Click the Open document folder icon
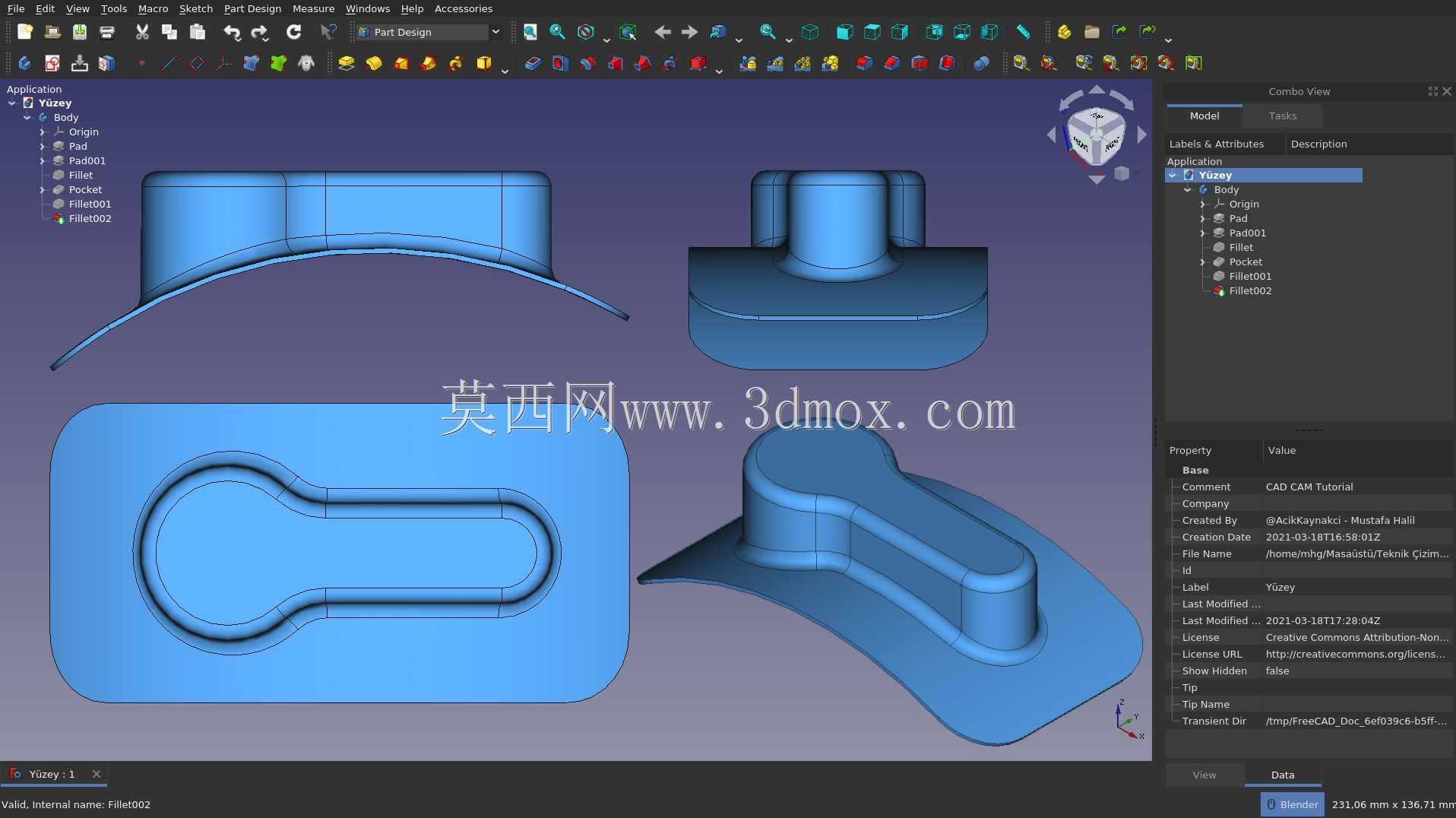Image resolution: width=1456 pixels, height=818 pixels. (52, 32)
